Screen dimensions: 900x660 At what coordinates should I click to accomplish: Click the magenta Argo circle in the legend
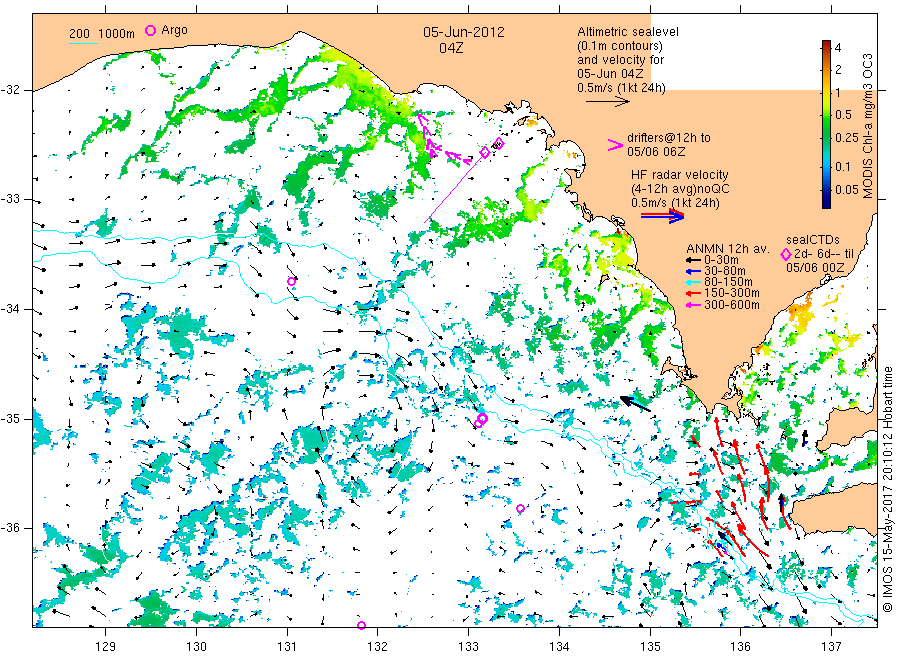tap(150, 30)
